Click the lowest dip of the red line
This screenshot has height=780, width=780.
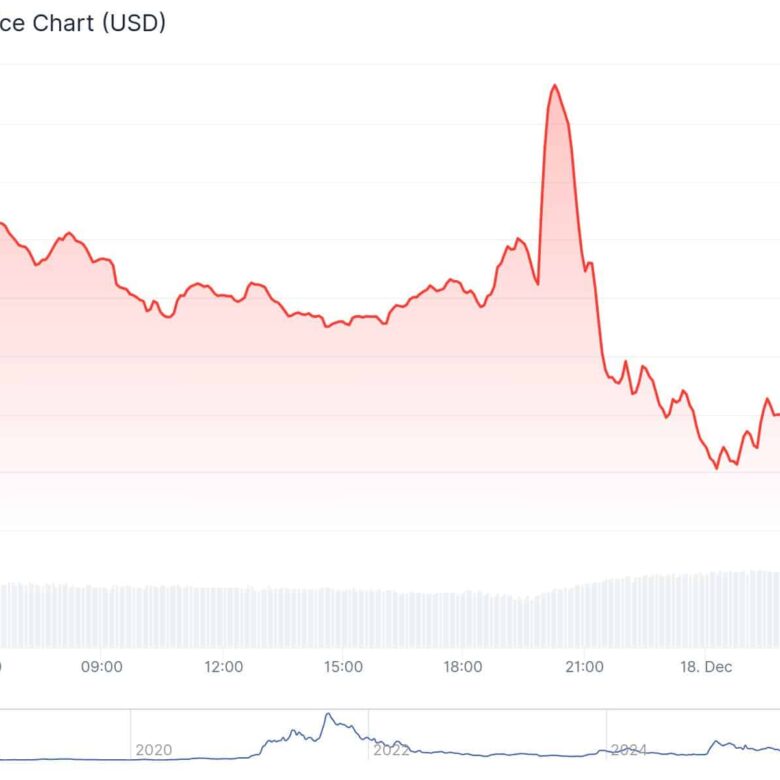coord(717,467)
